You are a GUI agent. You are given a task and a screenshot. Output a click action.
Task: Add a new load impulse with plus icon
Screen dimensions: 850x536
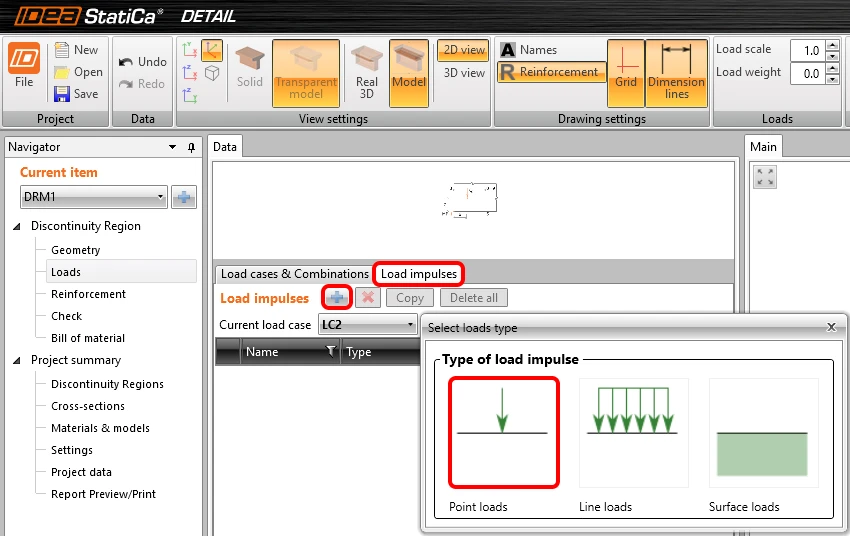click(x=337, y=298)
